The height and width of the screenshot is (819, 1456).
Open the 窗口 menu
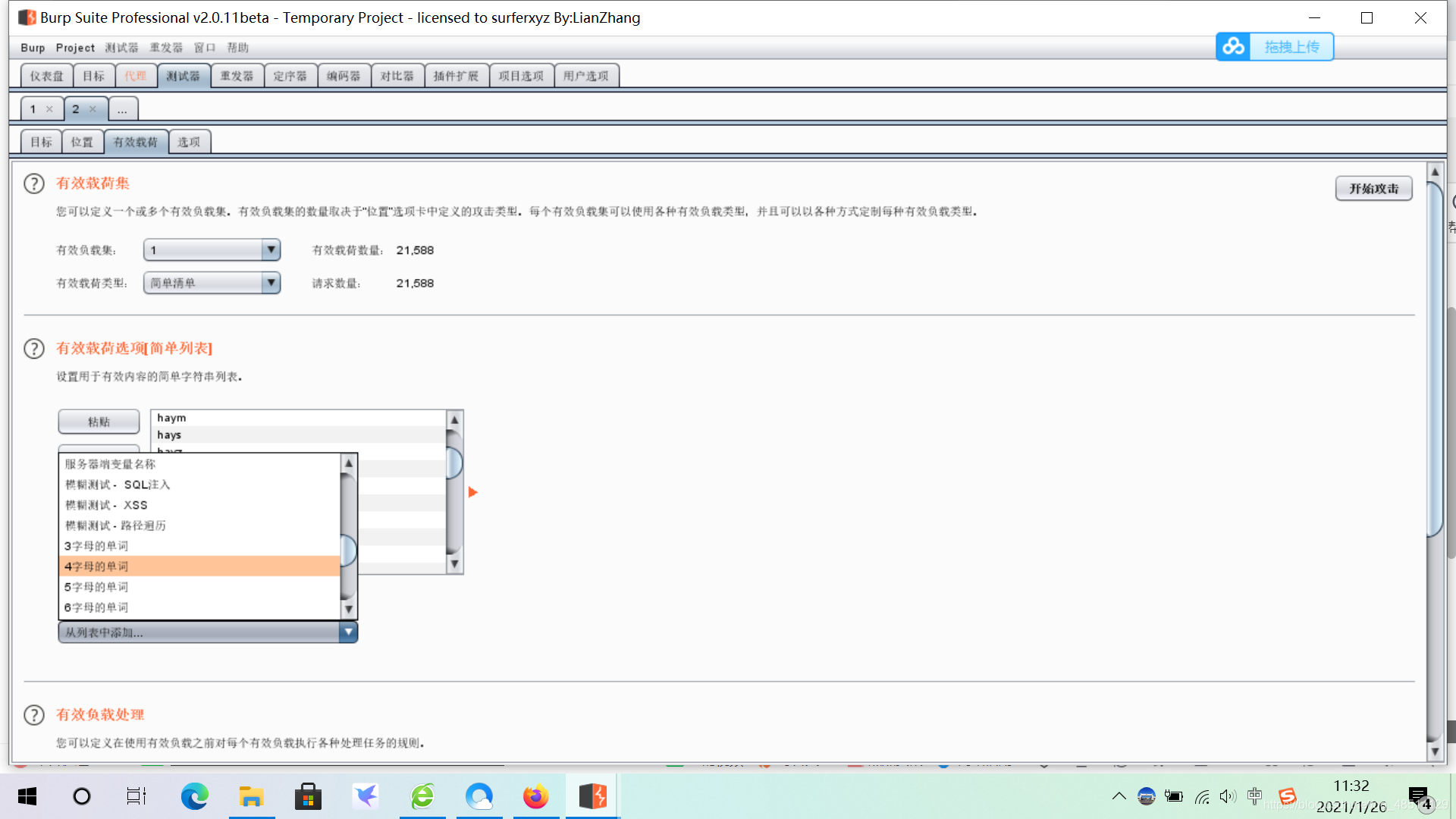coord(205,48)
